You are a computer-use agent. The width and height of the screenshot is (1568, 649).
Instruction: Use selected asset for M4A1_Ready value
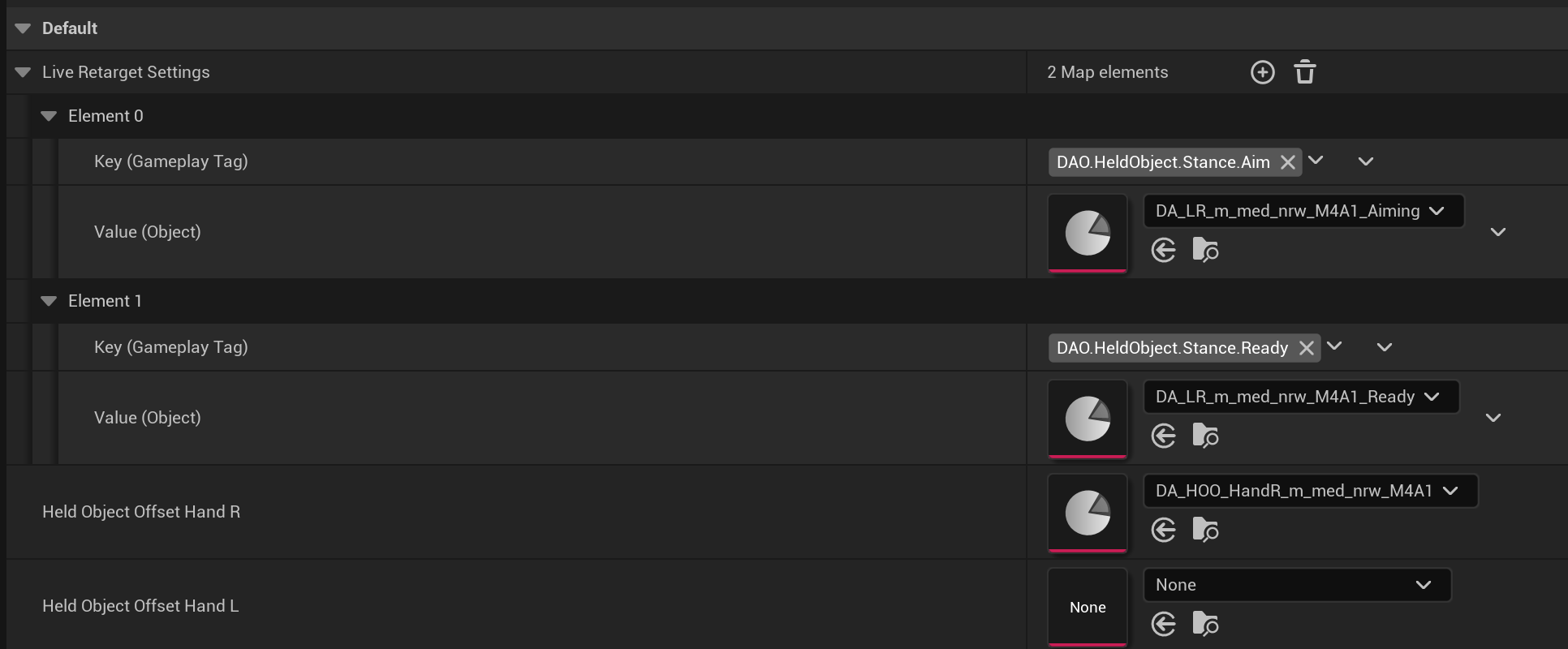[x=1163, y=436]
